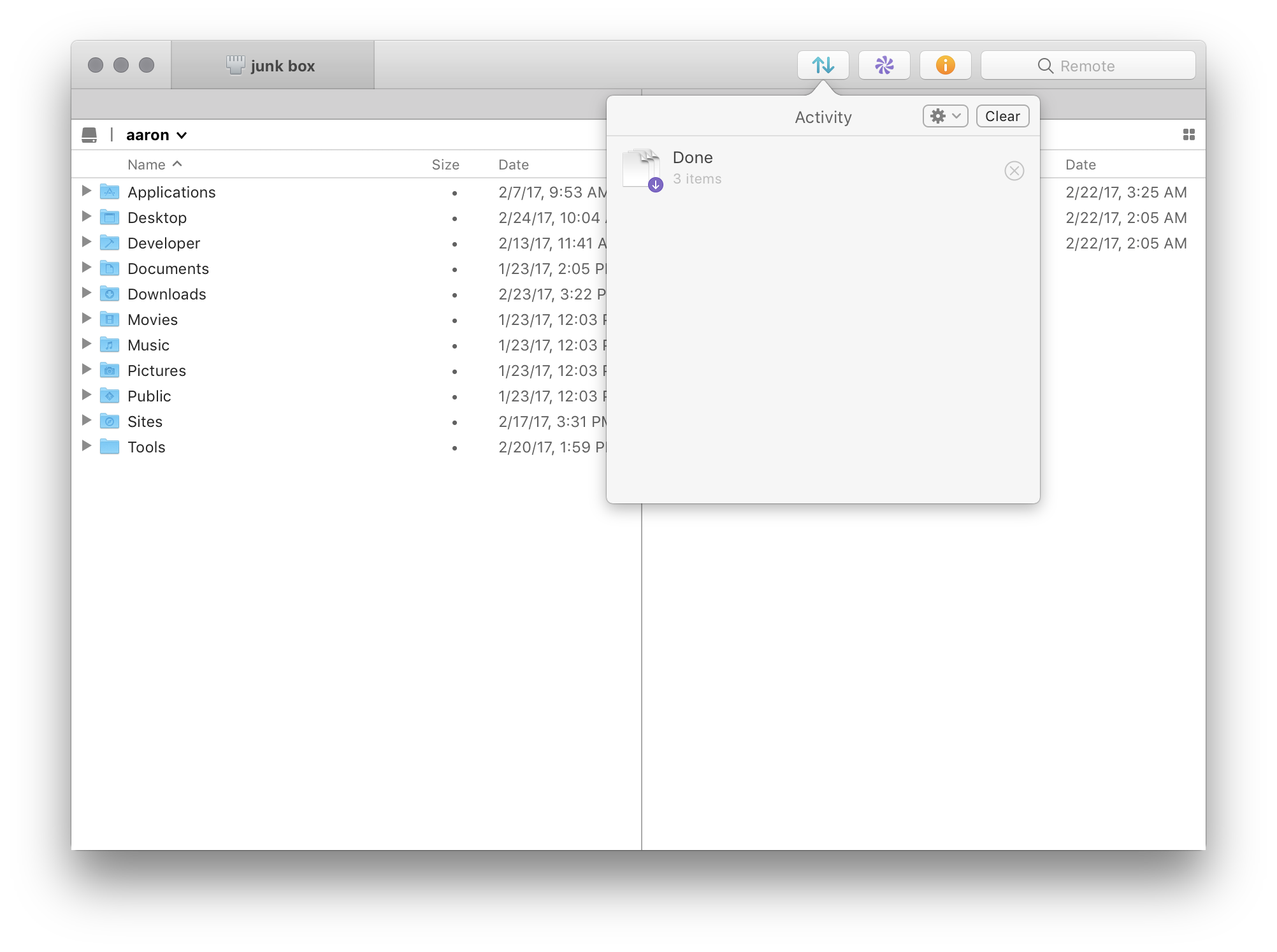Sort local files by Size column
Viewport: 1277px width, 952px height.
[445, 164]
